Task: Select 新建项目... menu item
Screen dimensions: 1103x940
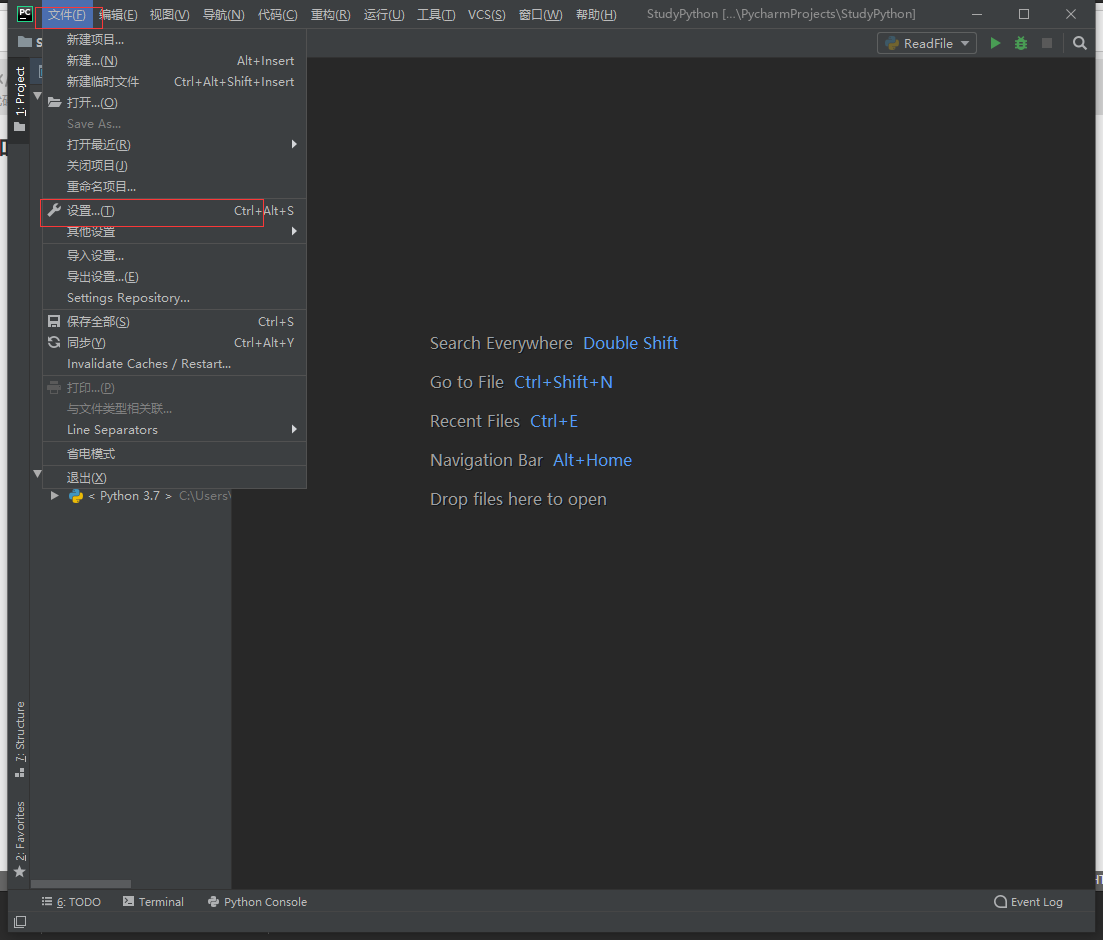Action: pyautogui.click(x=174, y=39)
